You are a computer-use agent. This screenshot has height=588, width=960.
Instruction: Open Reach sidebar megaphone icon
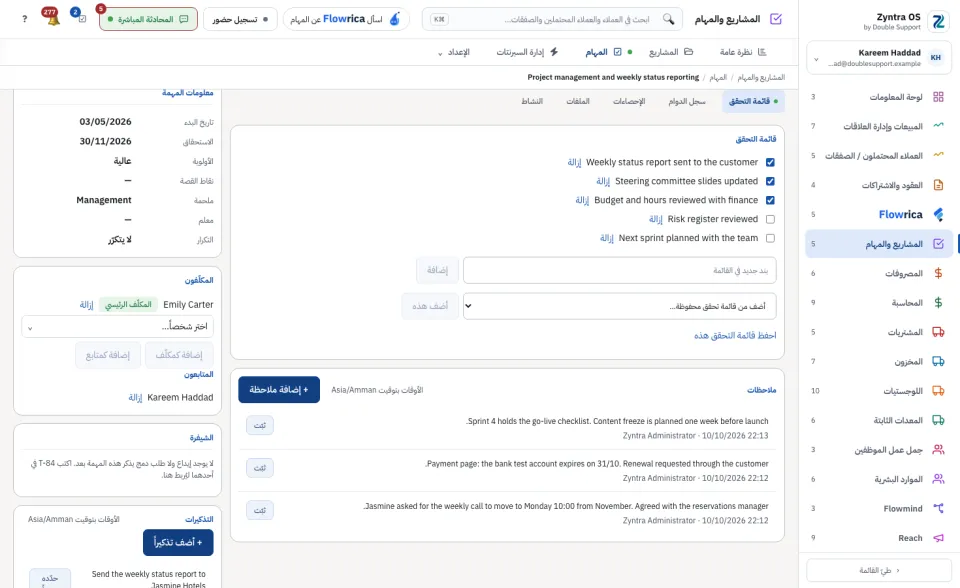point(938,538)
